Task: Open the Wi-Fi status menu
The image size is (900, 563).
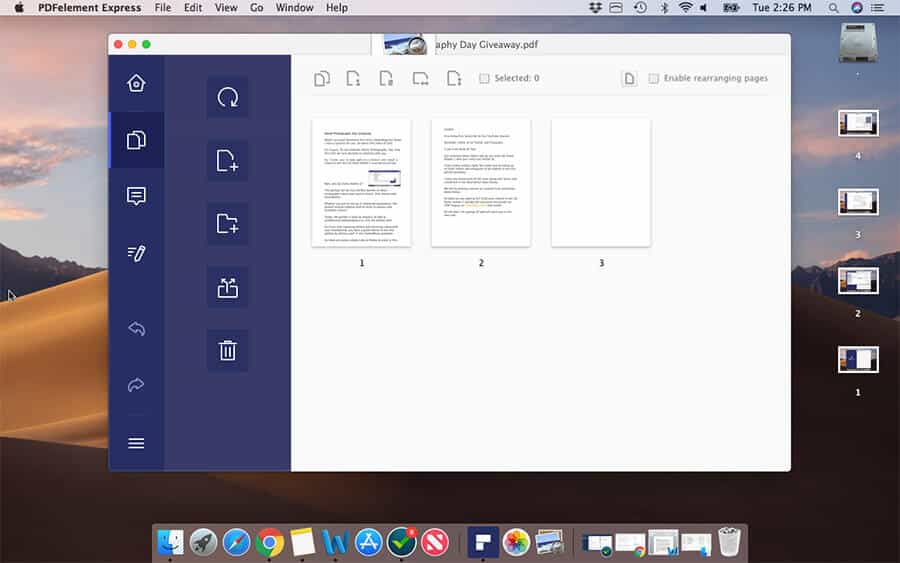Action: point(685,7)
